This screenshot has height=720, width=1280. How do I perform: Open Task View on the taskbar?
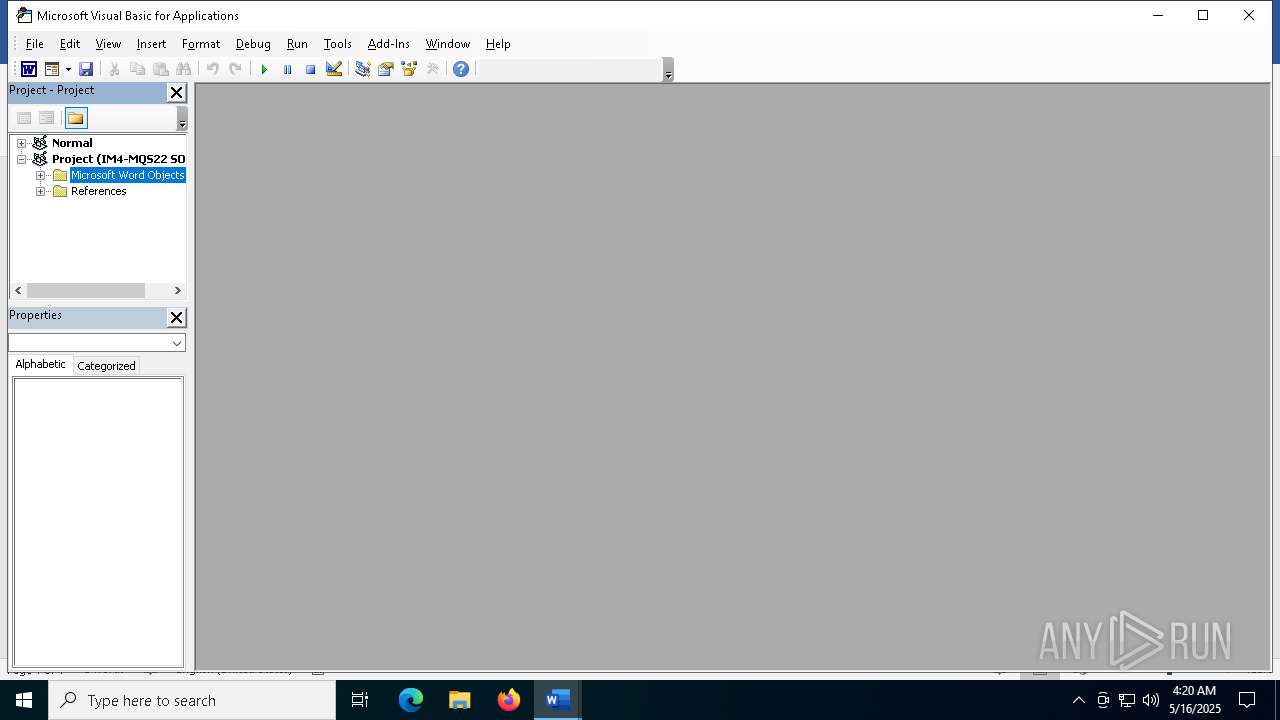(x=360, y=700)
